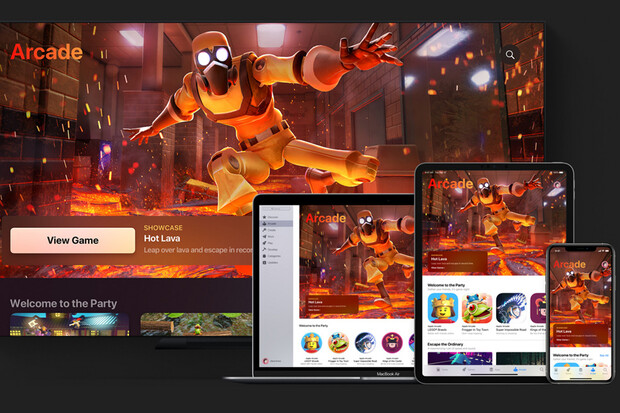This screenshot has height=413, width=620.
Task: Click the Hot Lava showcase card on the iPhone
Action: tap(579, 335)
